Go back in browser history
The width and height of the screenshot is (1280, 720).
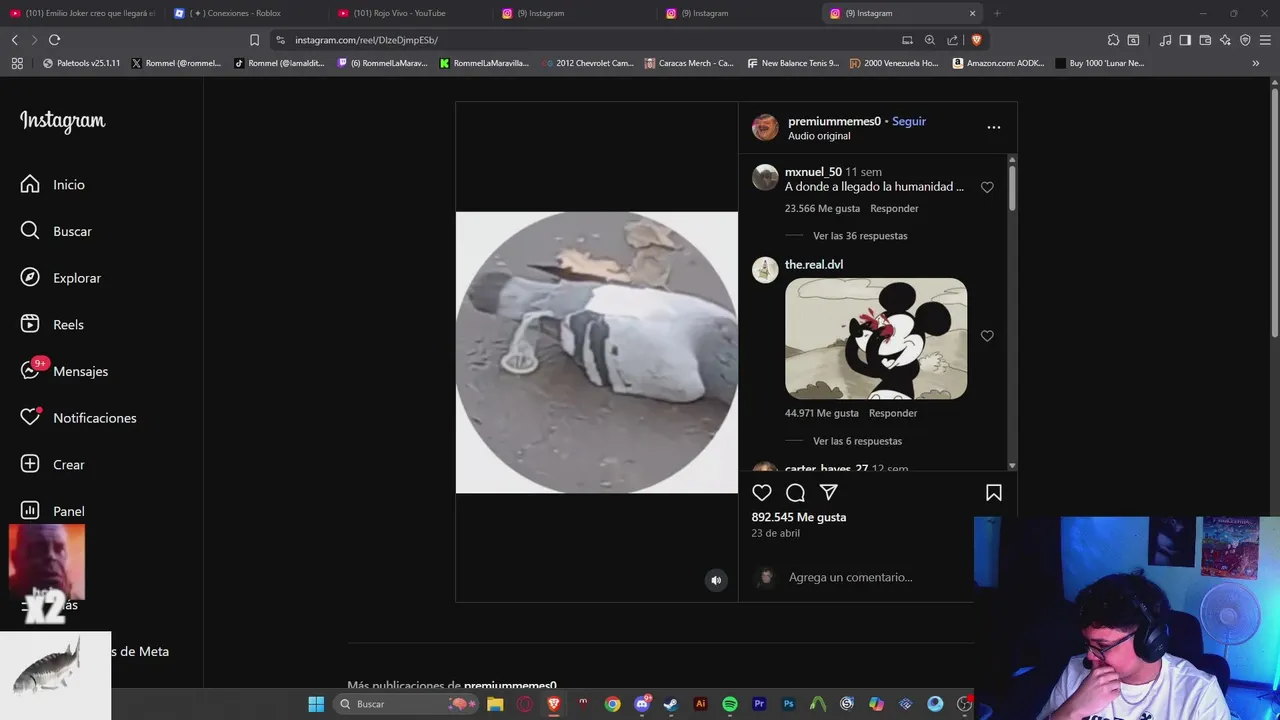click(14, 40)
